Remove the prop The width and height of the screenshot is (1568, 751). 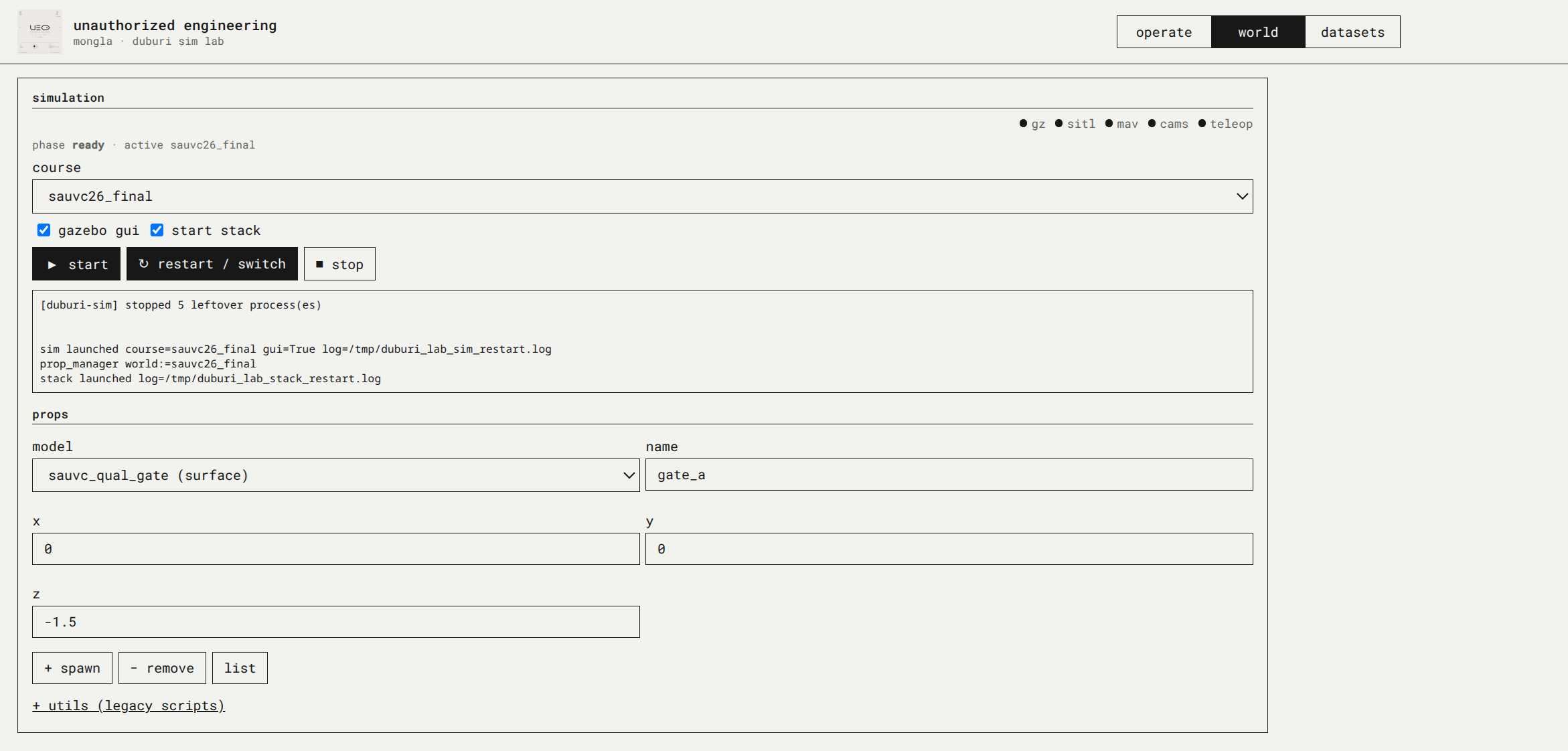coord(162,668)
